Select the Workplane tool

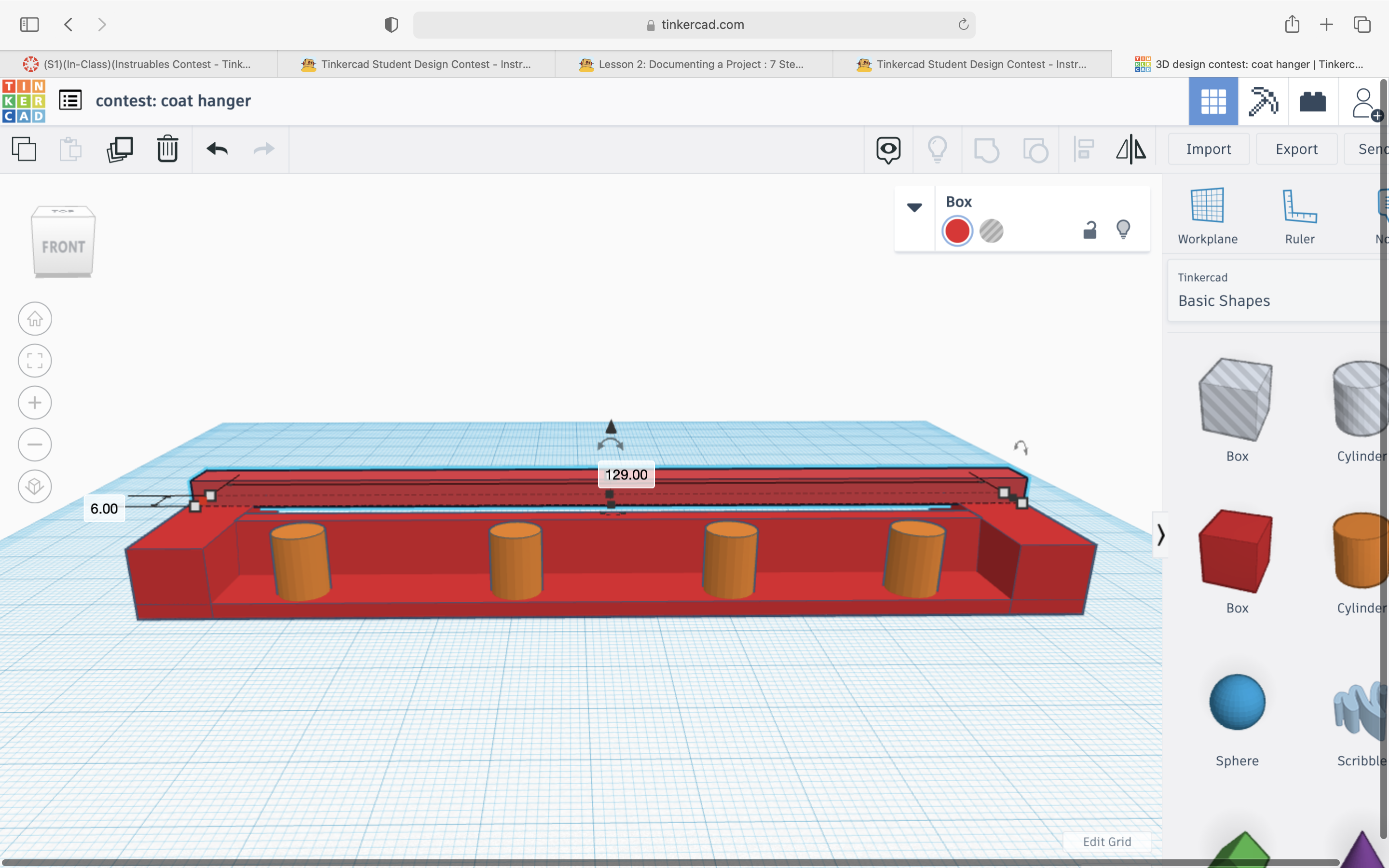click(x=1208, y=217)
